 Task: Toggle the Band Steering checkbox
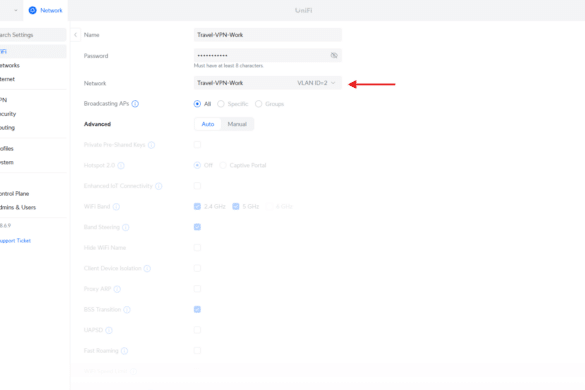tap(197, 227)
